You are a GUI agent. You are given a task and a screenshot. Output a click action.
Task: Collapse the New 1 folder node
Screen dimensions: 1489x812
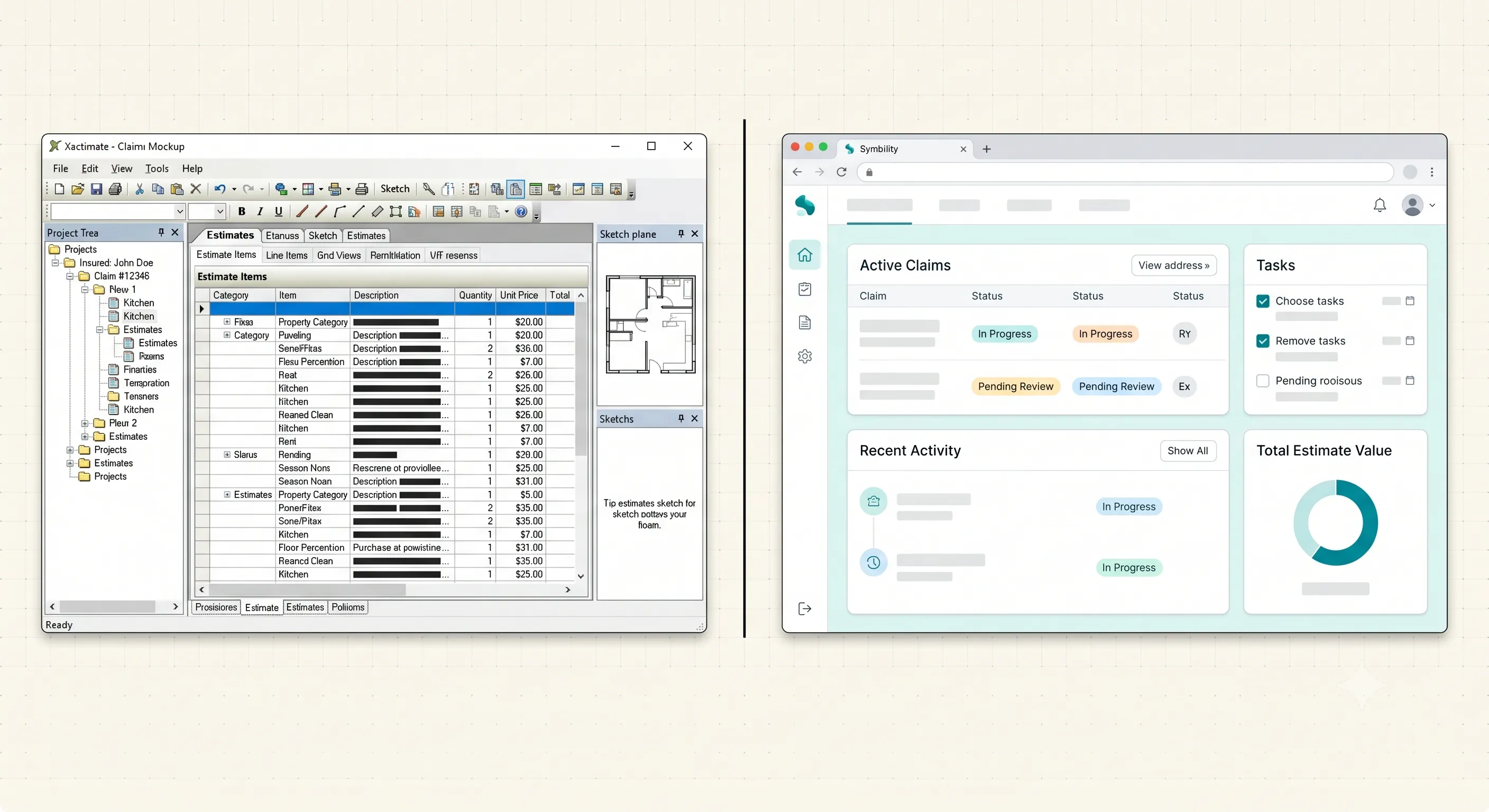coord(85,290)
